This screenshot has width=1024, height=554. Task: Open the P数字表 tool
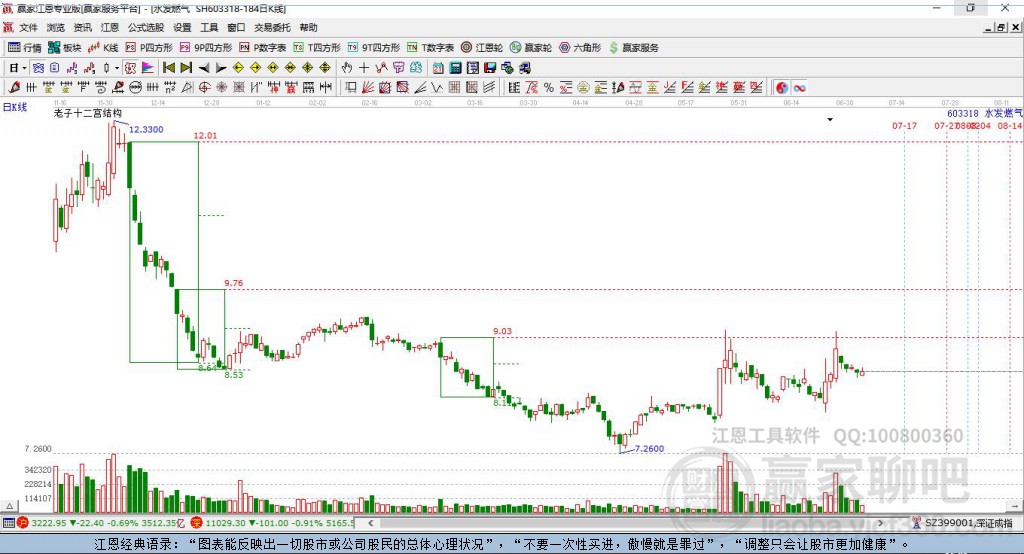point(263,48)
